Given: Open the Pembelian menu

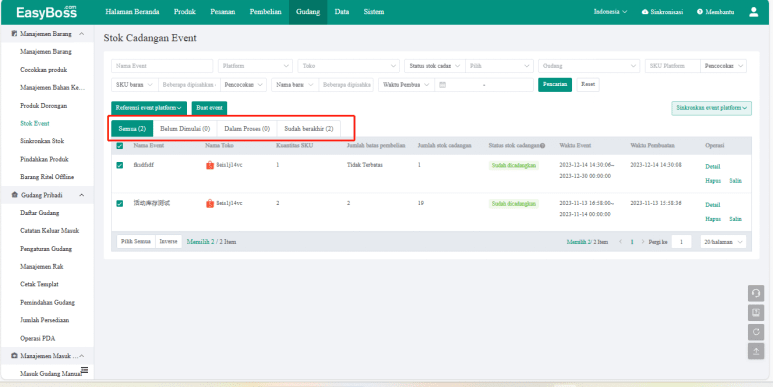Looking at the screenshot, I should (x=266, y=12).
